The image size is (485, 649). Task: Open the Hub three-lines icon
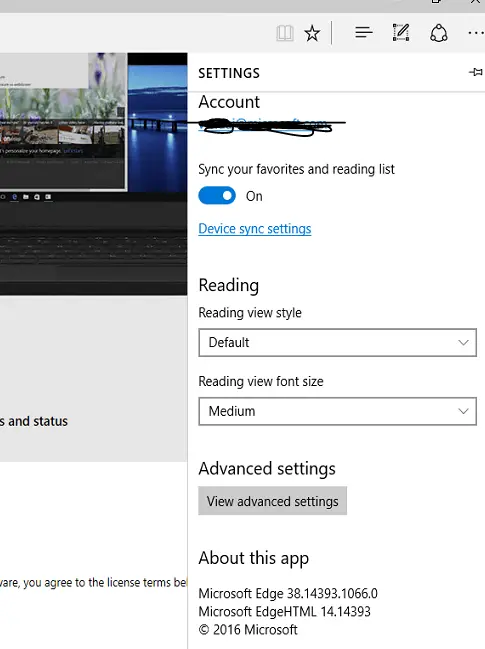364,32
